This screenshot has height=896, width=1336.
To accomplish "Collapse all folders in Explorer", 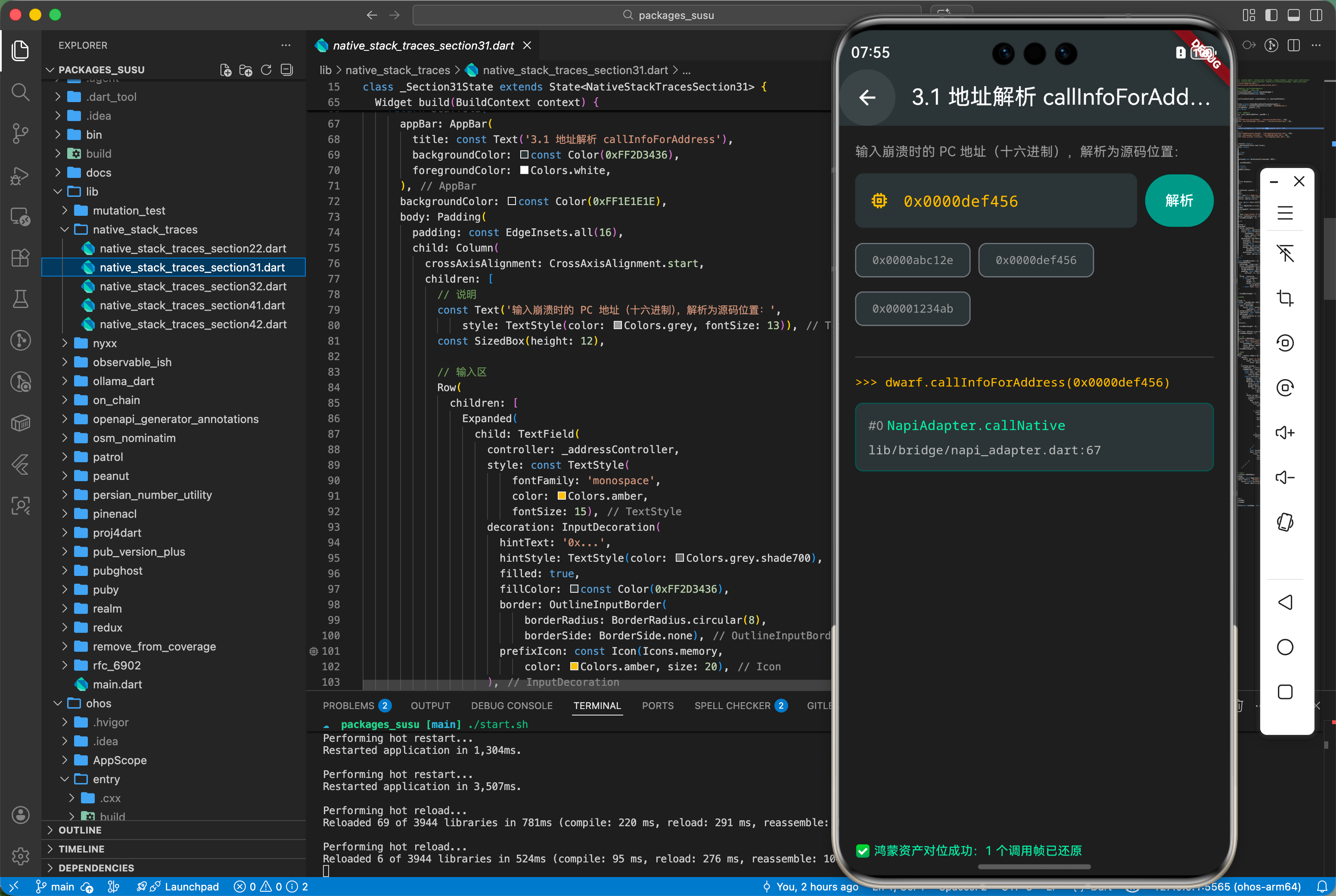I will [287, 70].
